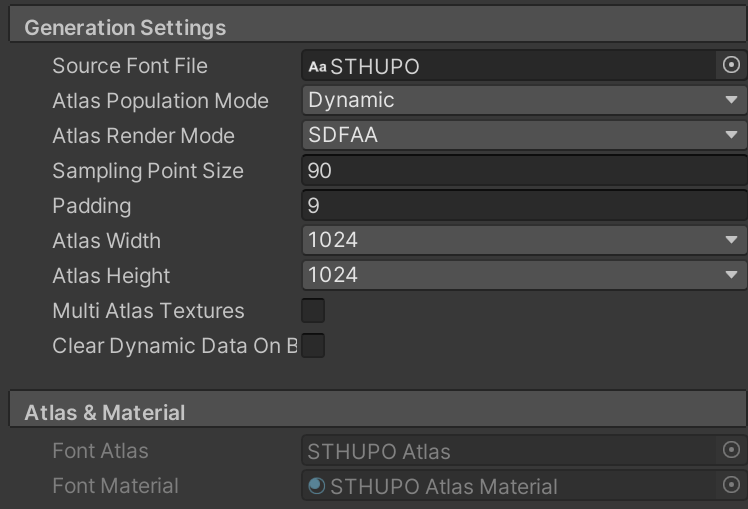Click the Sampling Point Size field showing 90
748x509 pixels.
524,170
